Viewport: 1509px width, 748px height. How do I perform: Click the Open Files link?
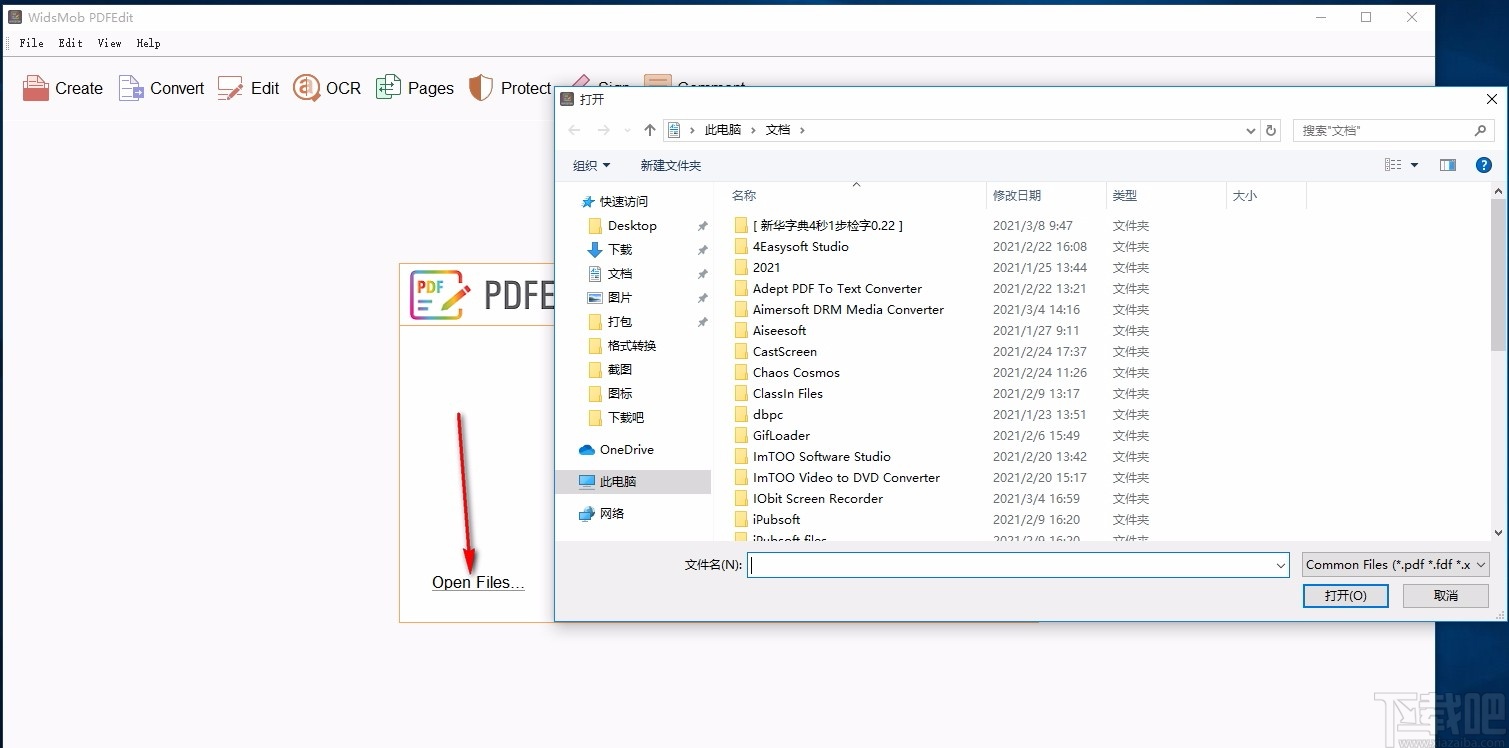pos(477,582)
